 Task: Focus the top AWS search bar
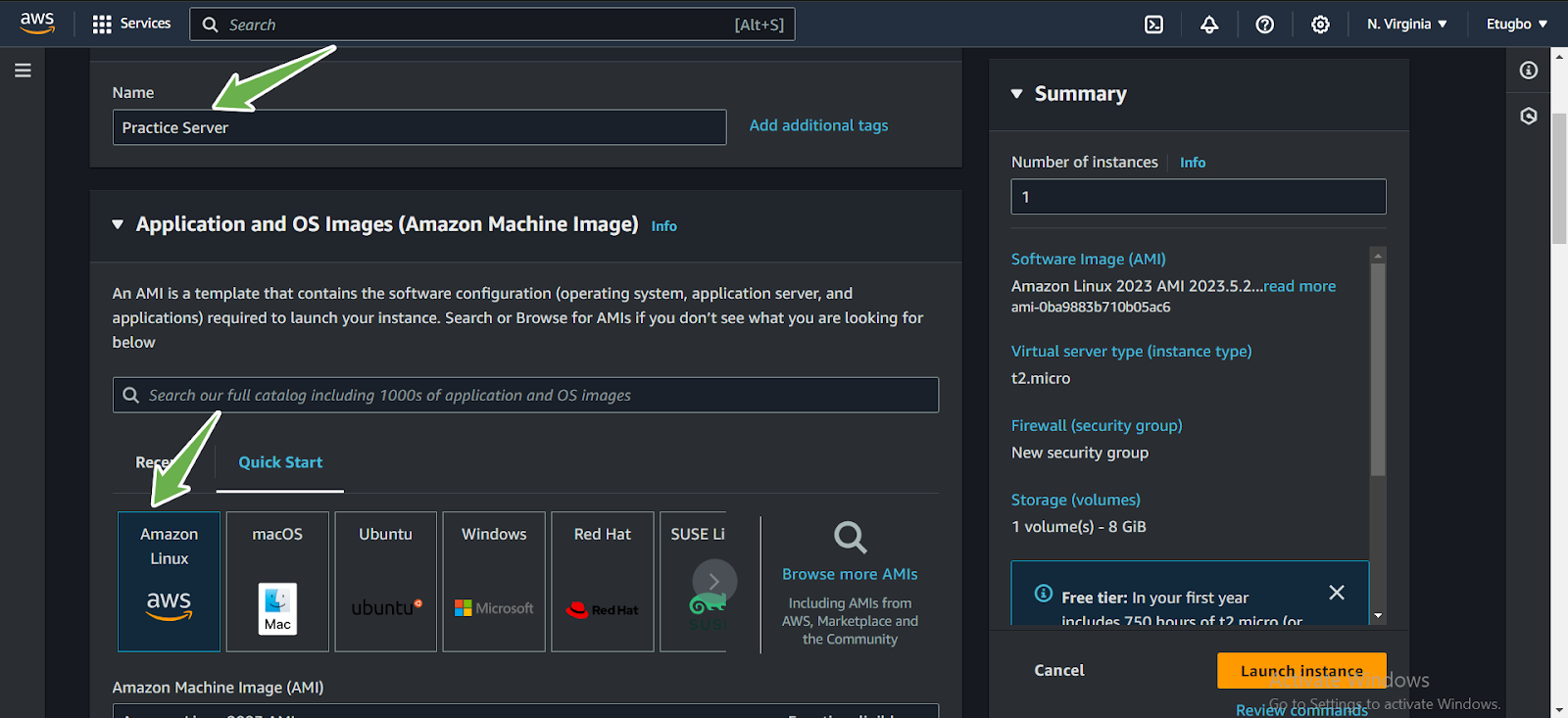pos(492,24)
